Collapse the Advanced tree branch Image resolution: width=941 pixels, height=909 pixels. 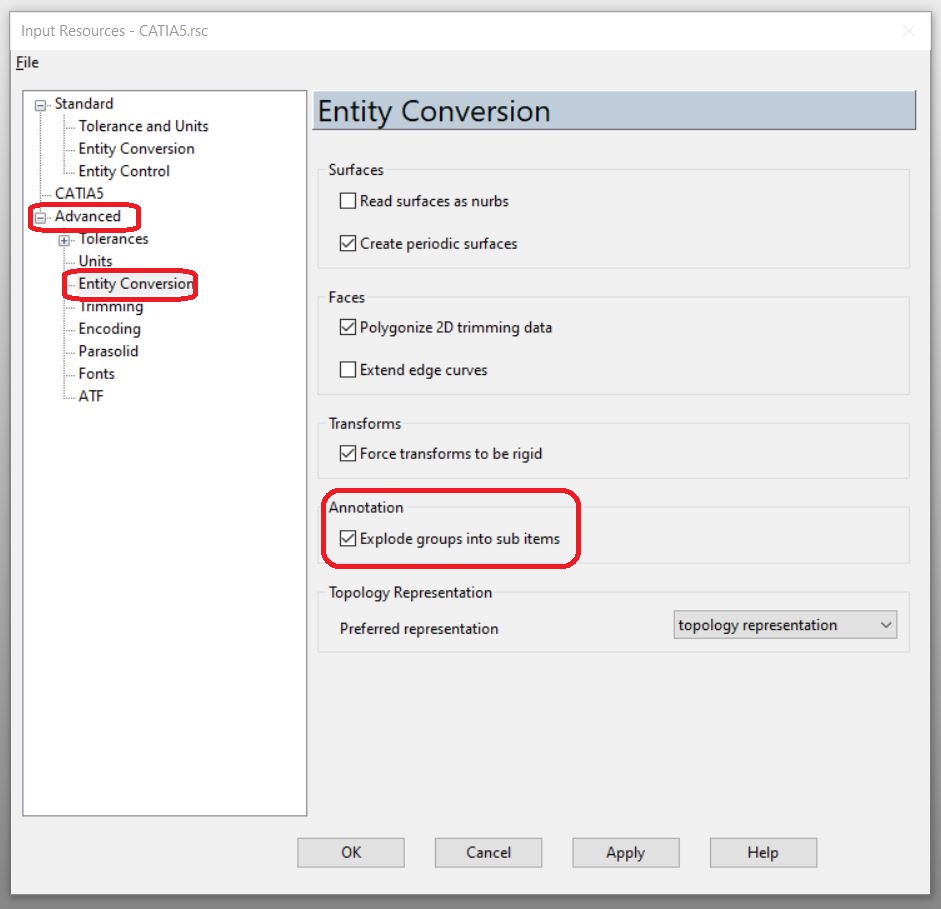pos(38,217)
